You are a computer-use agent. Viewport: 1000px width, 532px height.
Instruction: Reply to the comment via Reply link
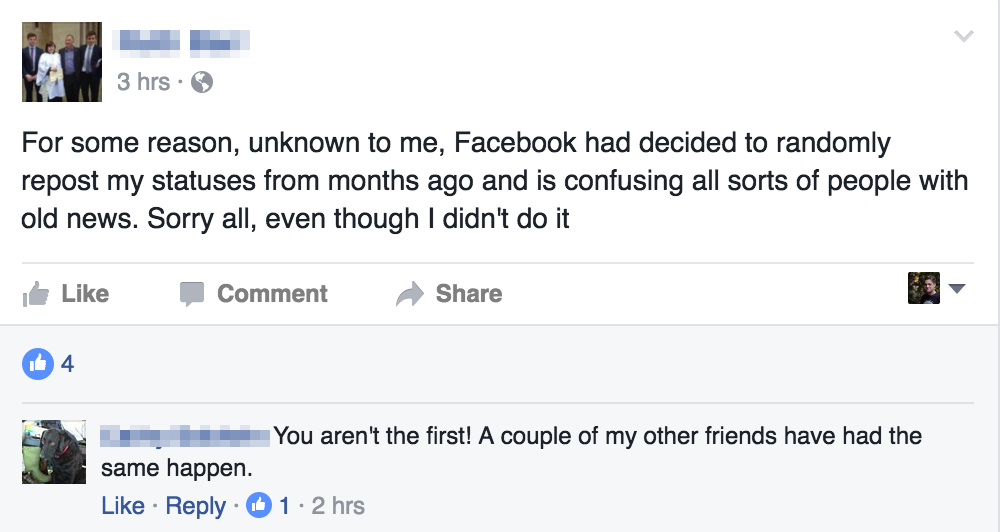point(195,506)
